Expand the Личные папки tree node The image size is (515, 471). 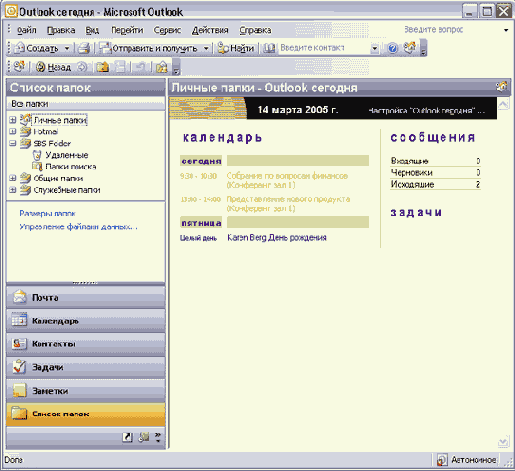click(x=13, y=120)
